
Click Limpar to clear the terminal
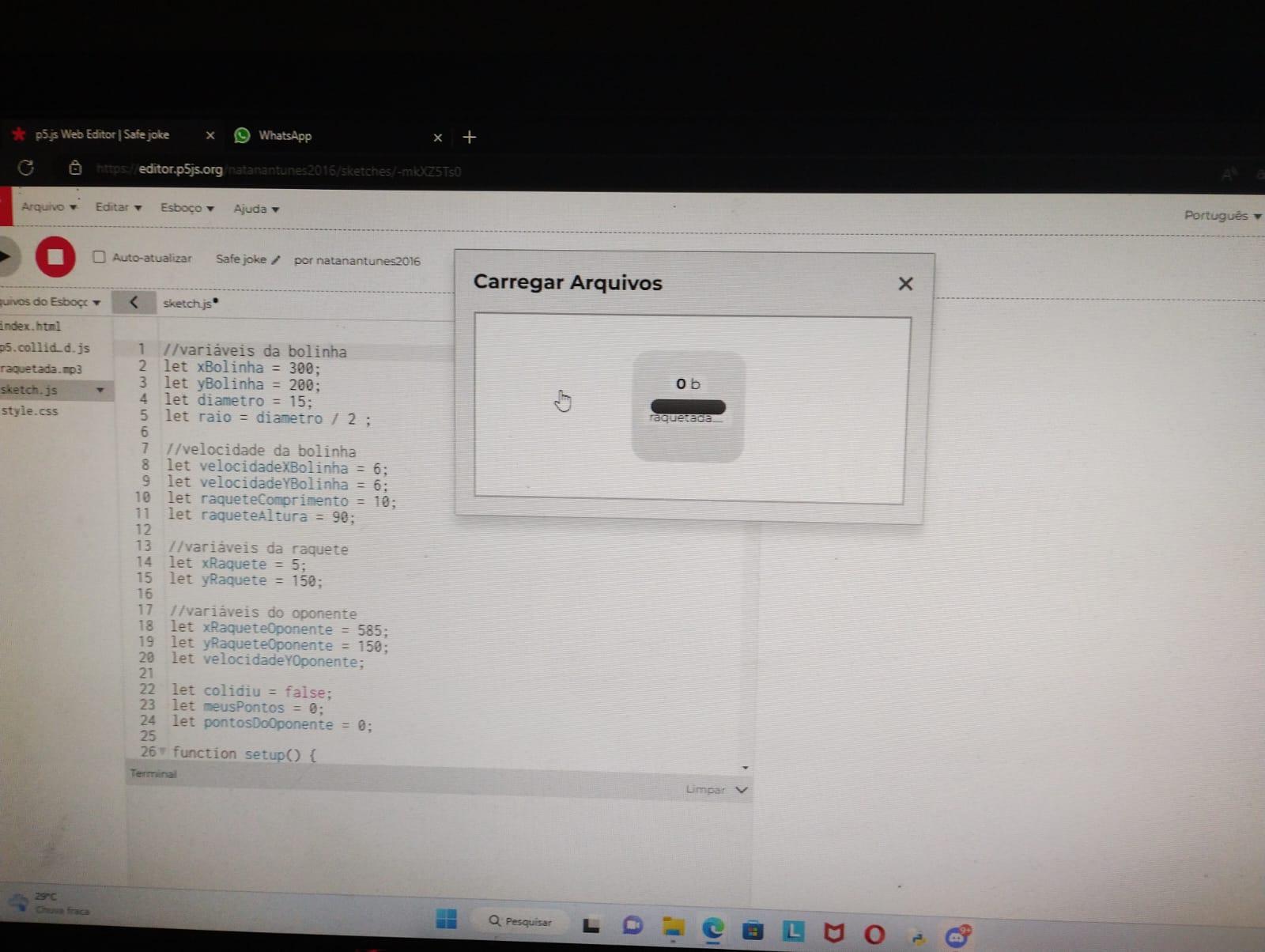coord(705,789)
